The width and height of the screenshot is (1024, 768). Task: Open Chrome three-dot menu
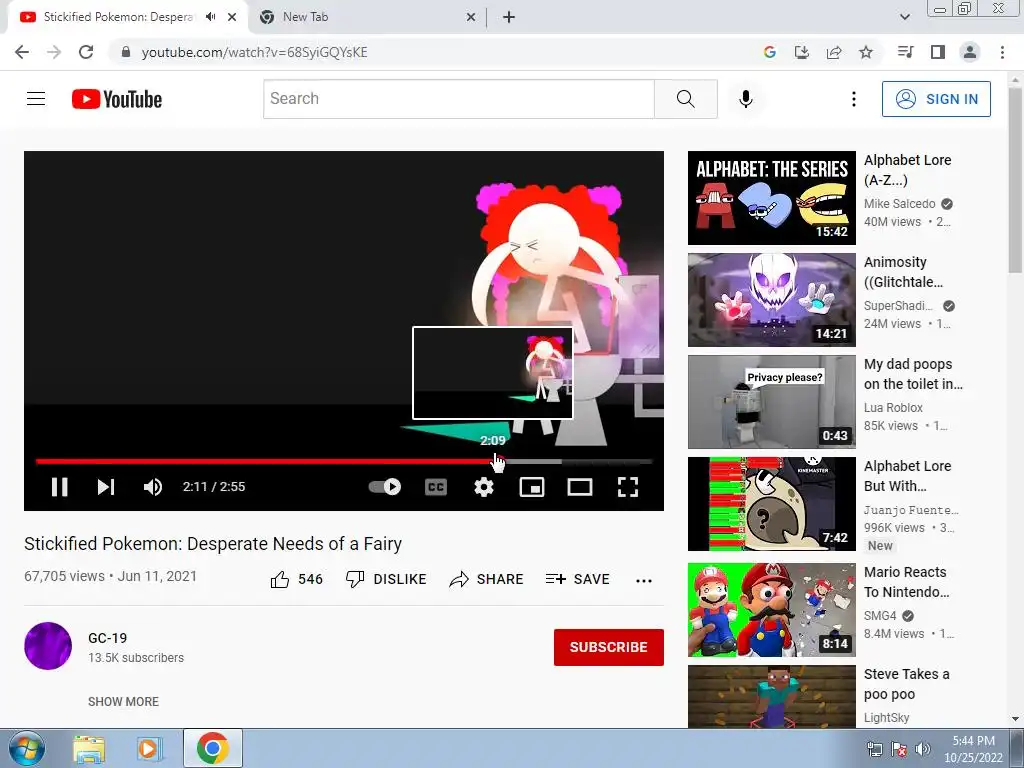click(1002, 52)
